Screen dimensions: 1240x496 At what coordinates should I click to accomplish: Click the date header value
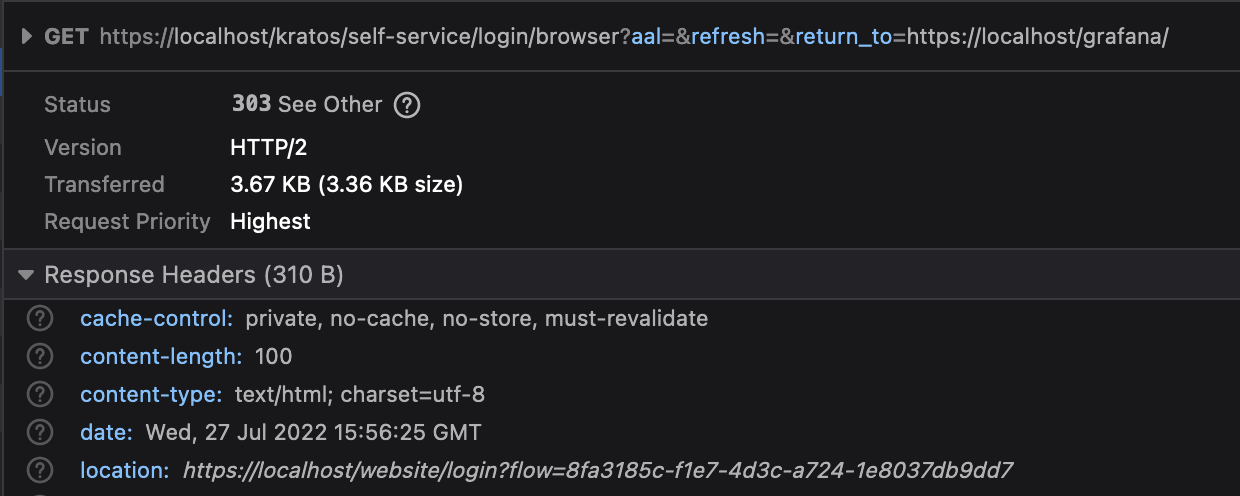[313, 433]
